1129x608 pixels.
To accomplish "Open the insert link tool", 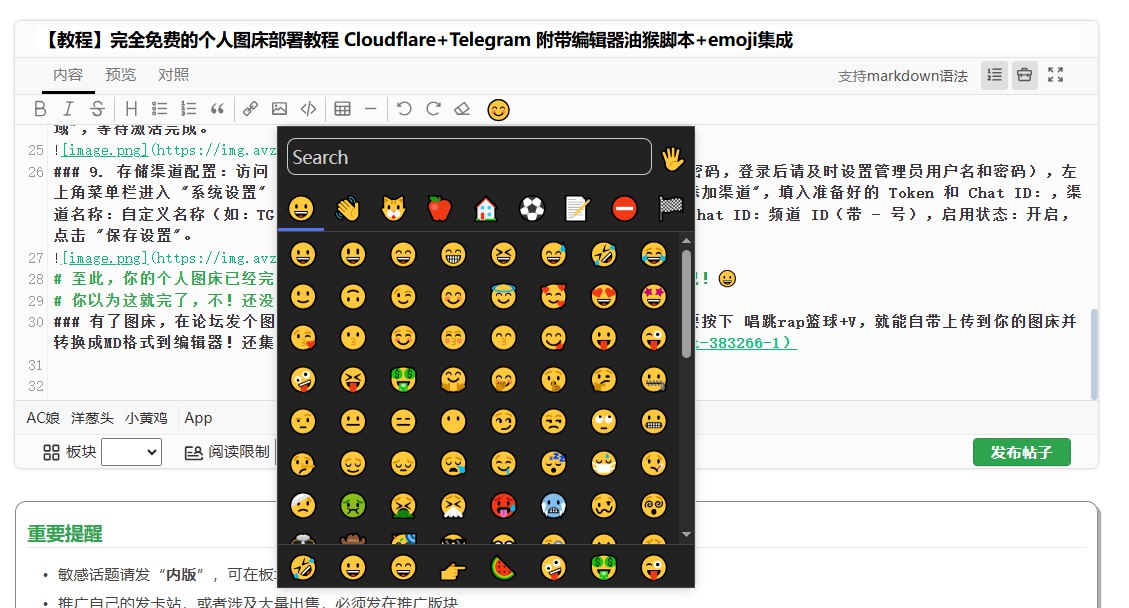I will coord(251,108).
